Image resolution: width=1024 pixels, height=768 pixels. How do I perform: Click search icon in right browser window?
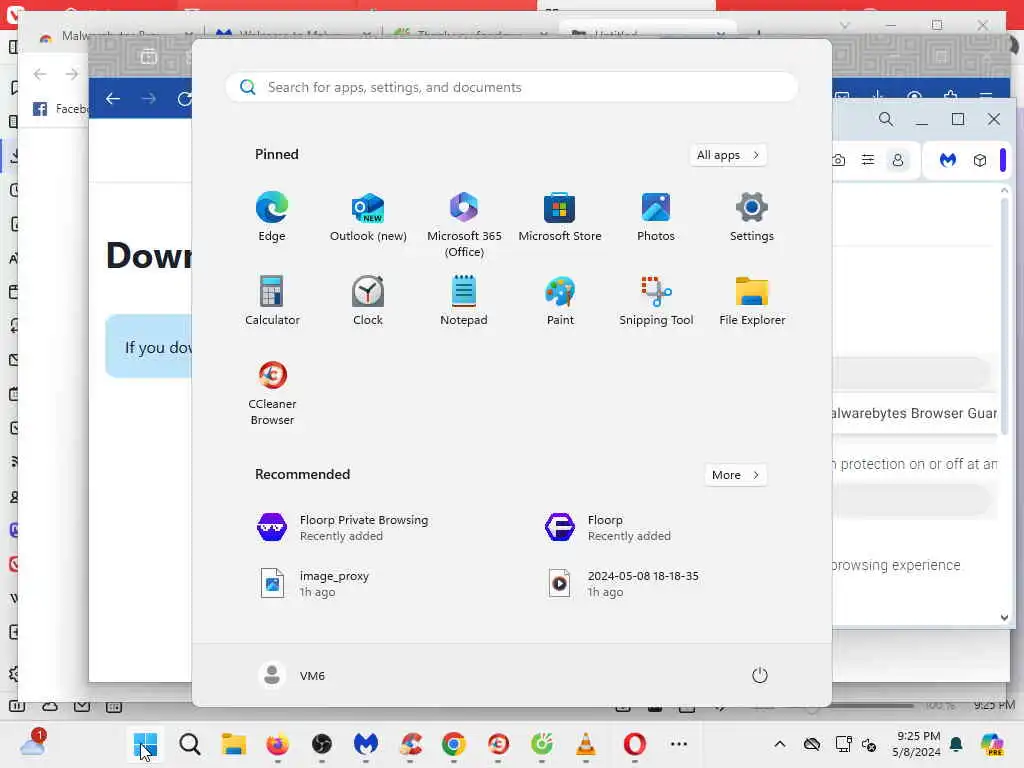[886, 120]
